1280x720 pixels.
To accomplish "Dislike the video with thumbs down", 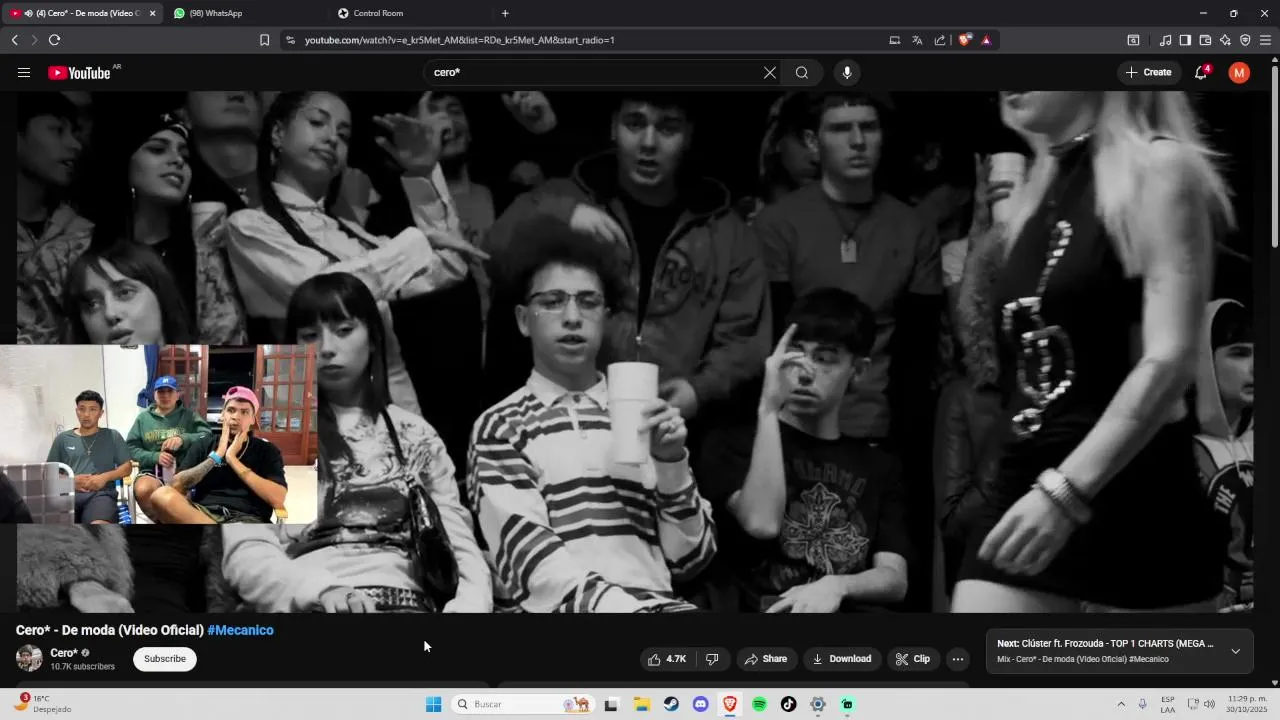I will pos(712,659).
